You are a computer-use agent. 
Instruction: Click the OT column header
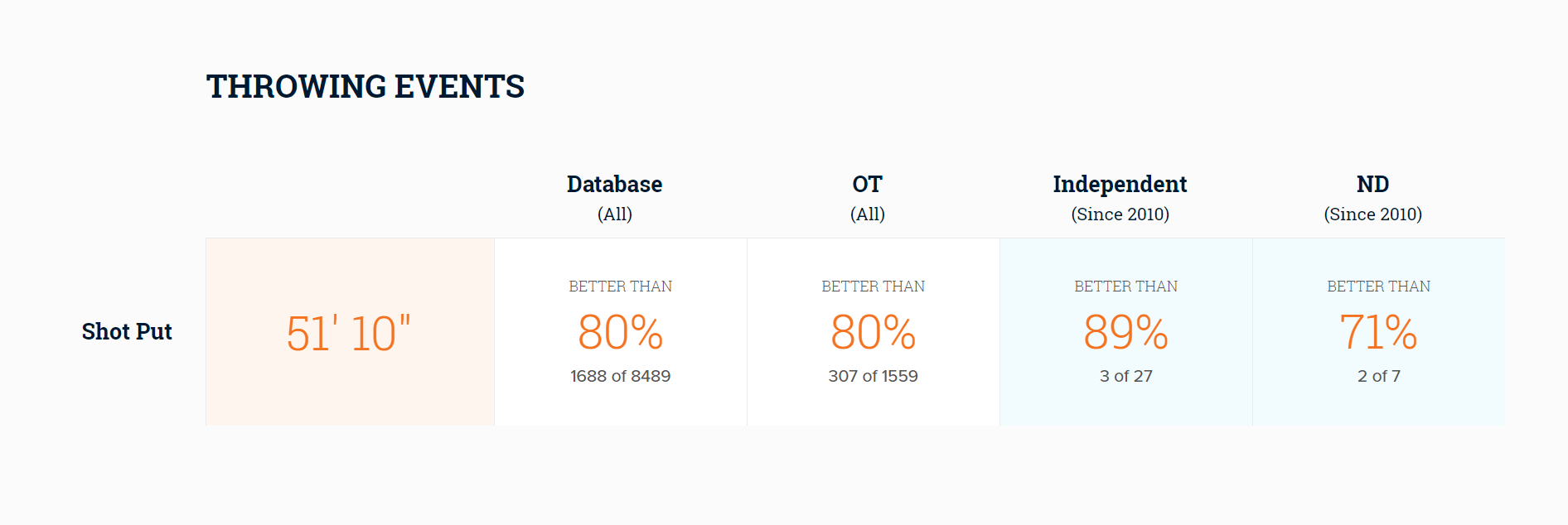pyautogui.click(x=868, y=184)
